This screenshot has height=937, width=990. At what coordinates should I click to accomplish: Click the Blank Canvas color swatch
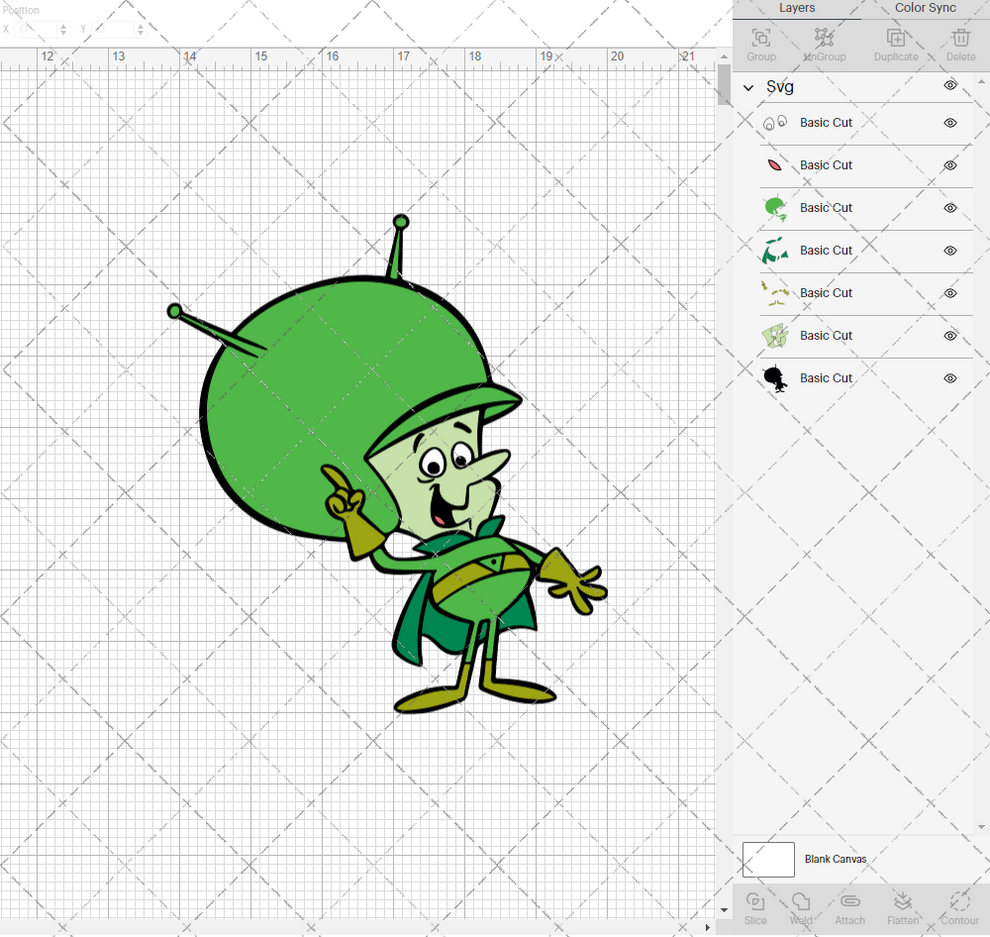tap(768, 859)
